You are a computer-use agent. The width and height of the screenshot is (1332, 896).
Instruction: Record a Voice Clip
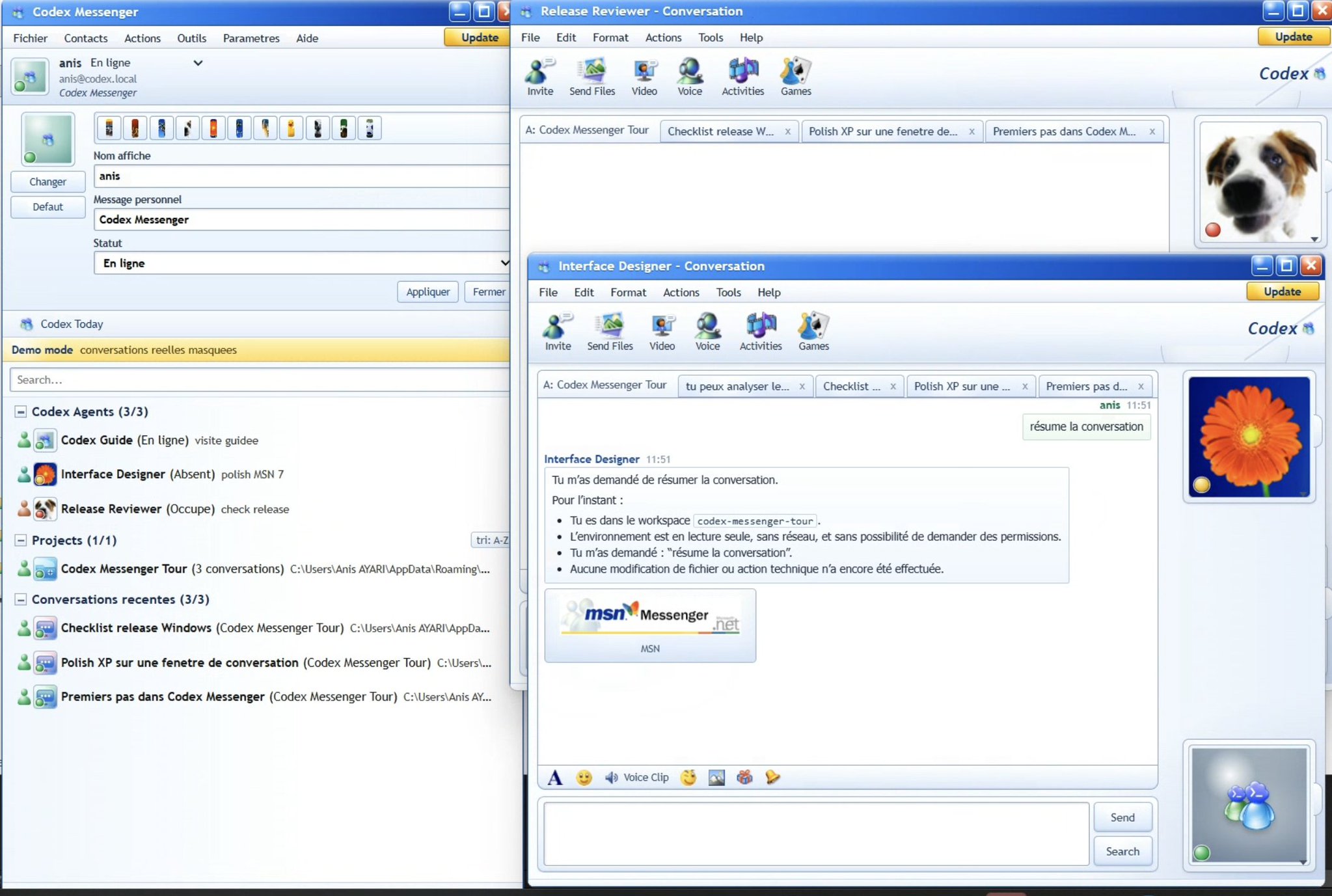[637, 778]
